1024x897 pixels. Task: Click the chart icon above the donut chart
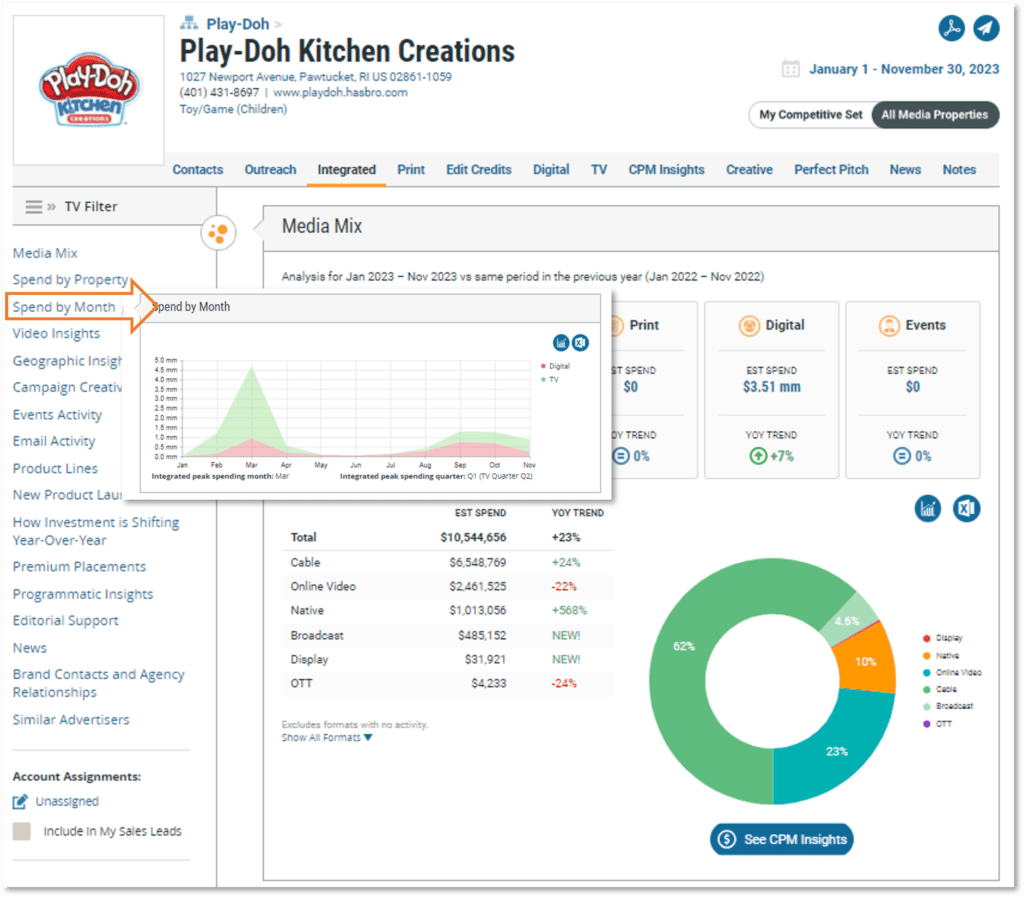928,509
